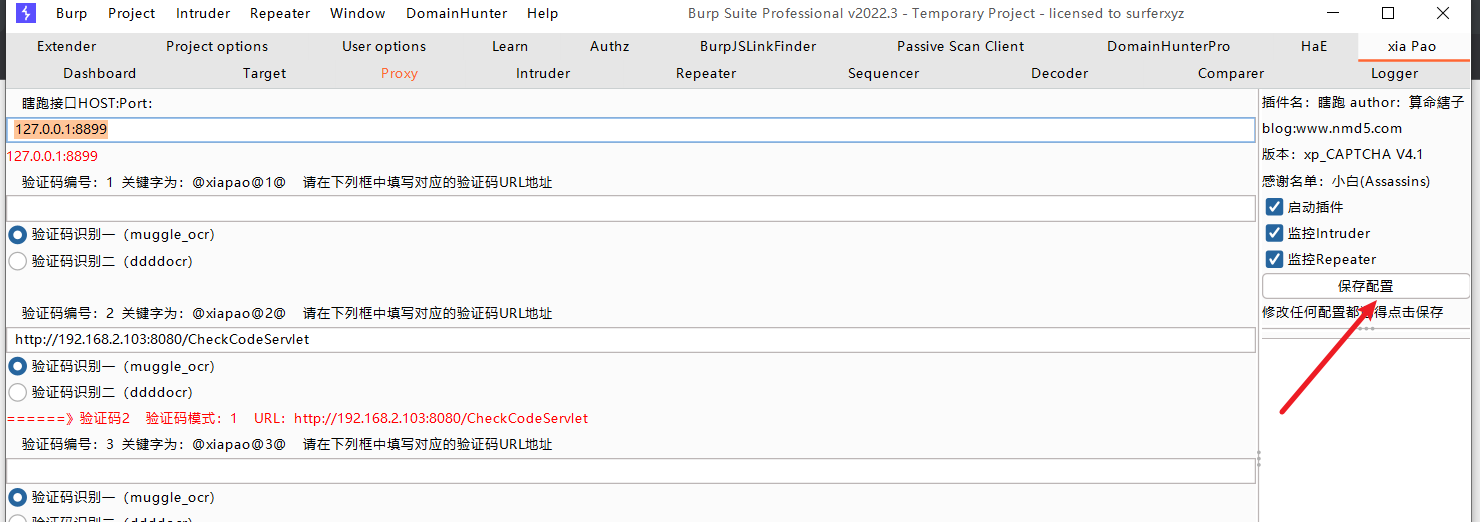Minimize the Burp Suite window
This screenshot has height=522, width=1480.
[x=1333, y=13]
